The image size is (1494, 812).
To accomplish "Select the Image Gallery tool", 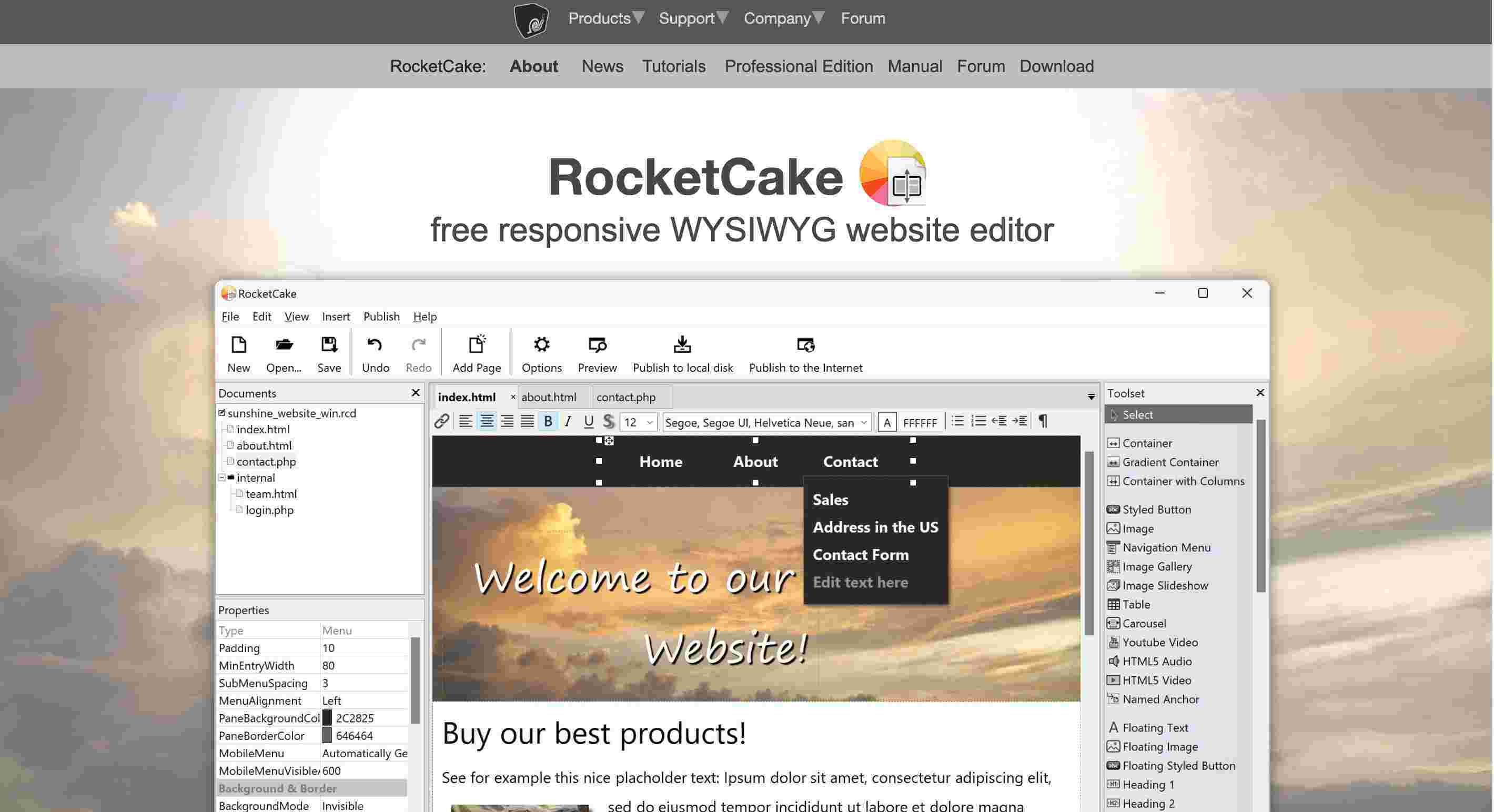I will click(1149, 566).
